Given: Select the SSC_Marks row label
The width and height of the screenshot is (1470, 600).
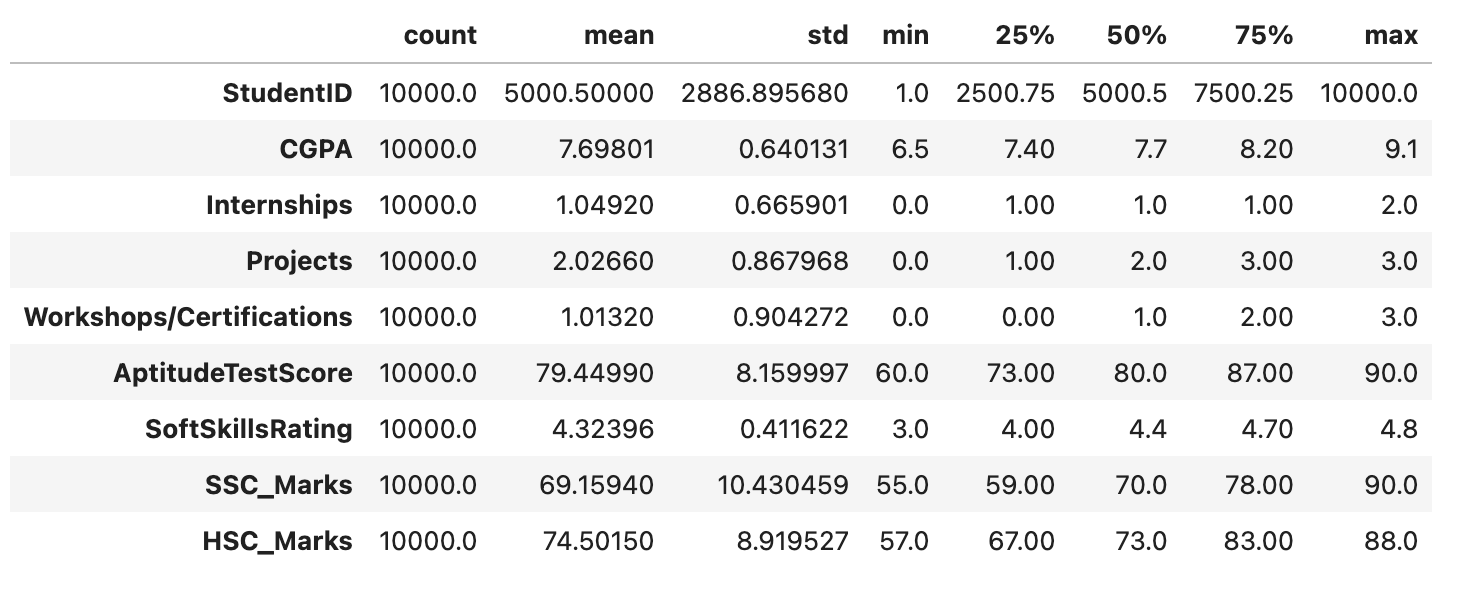Looking at the screenshot, I should pyautogui.click(x=277, y=485).
